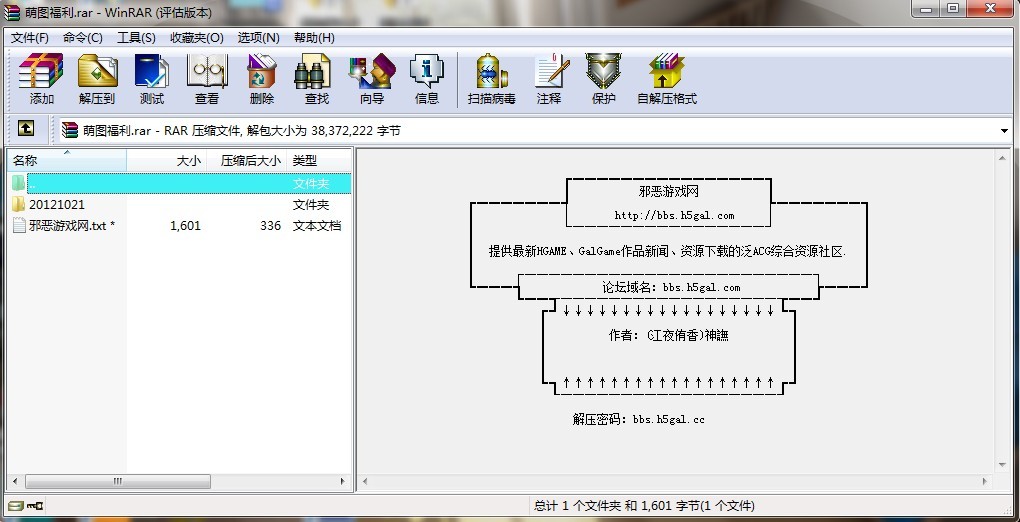Click the 添加 (Add) toolbar icon
Image resolution: width=1020 pixels, height=522 pixels.
click(x=41, y=79)
